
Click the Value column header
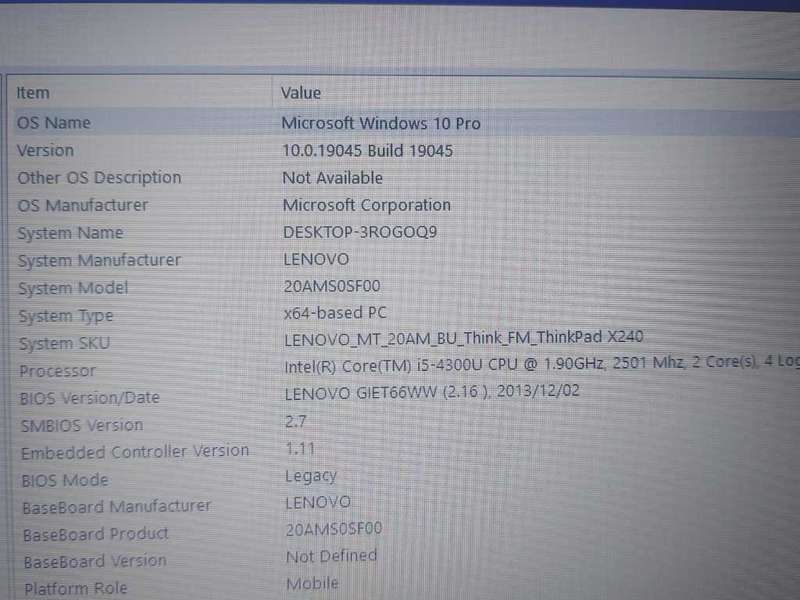coord(301,93)
